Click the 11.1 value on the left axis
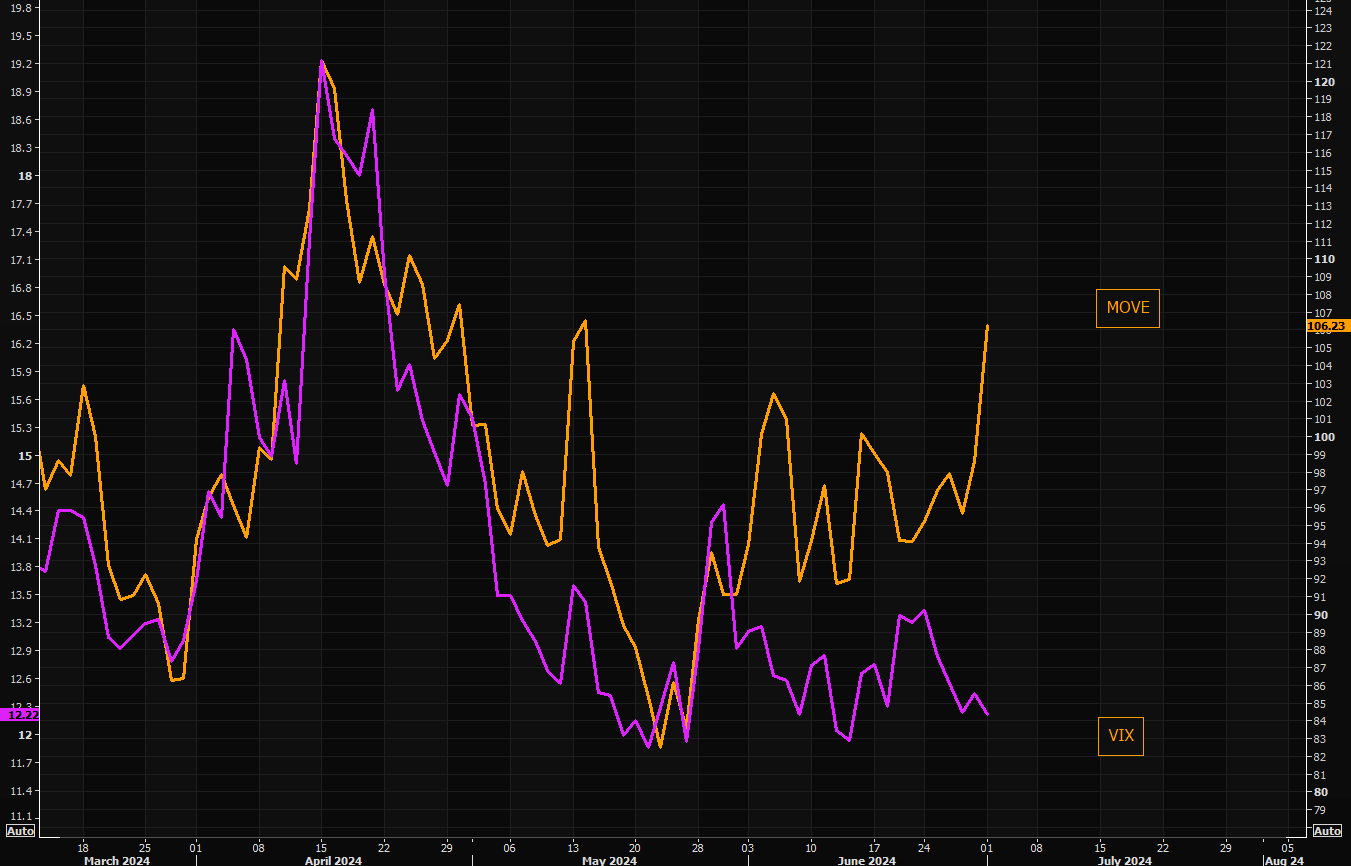The image size is (1351, 866). (20, 816)
